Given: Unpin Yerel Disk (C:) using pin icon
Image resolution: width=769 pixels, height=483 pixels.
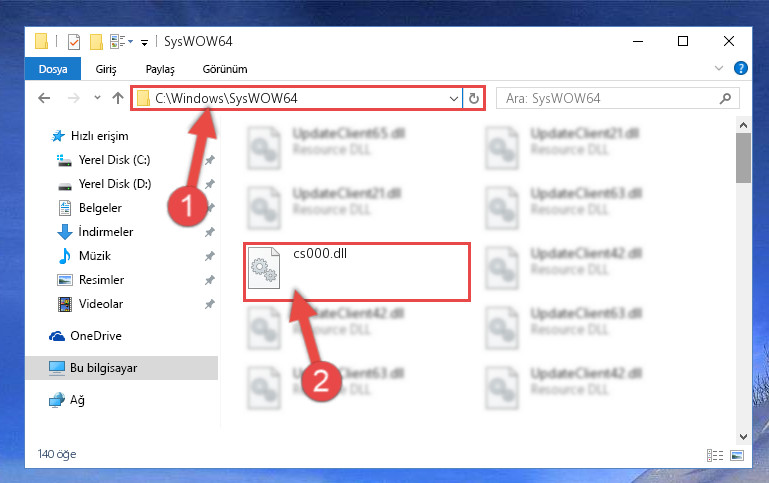Looking at the screenshot, I should pyautogui.click(x=210, y=160).
